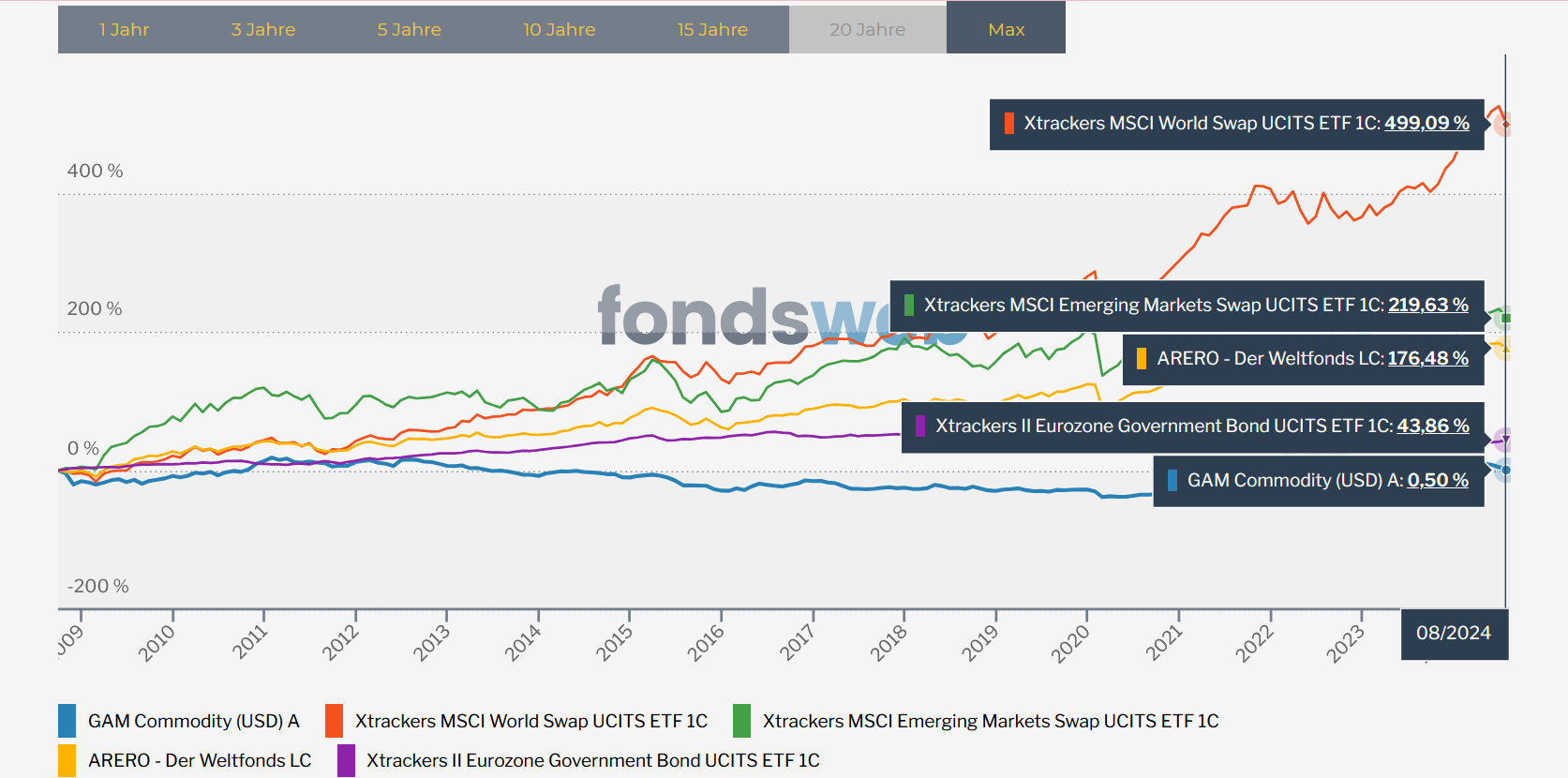1568x778 pixels.
Task: Open the 499,09 % tooltip link
Action: point(1426,123)
